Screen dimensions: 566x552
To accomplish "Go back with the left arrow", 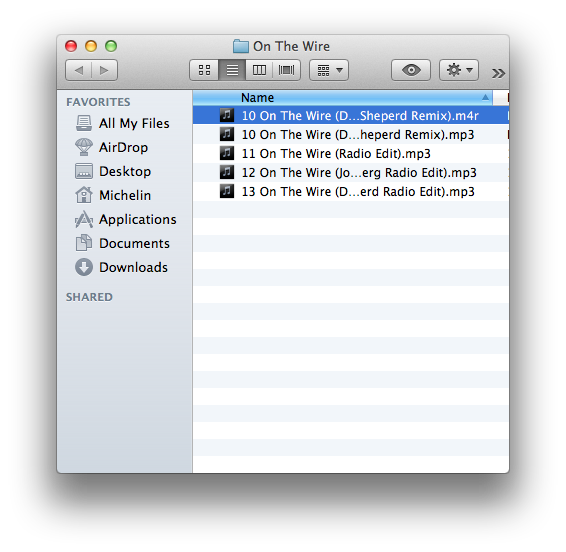I will coord(79,70).
